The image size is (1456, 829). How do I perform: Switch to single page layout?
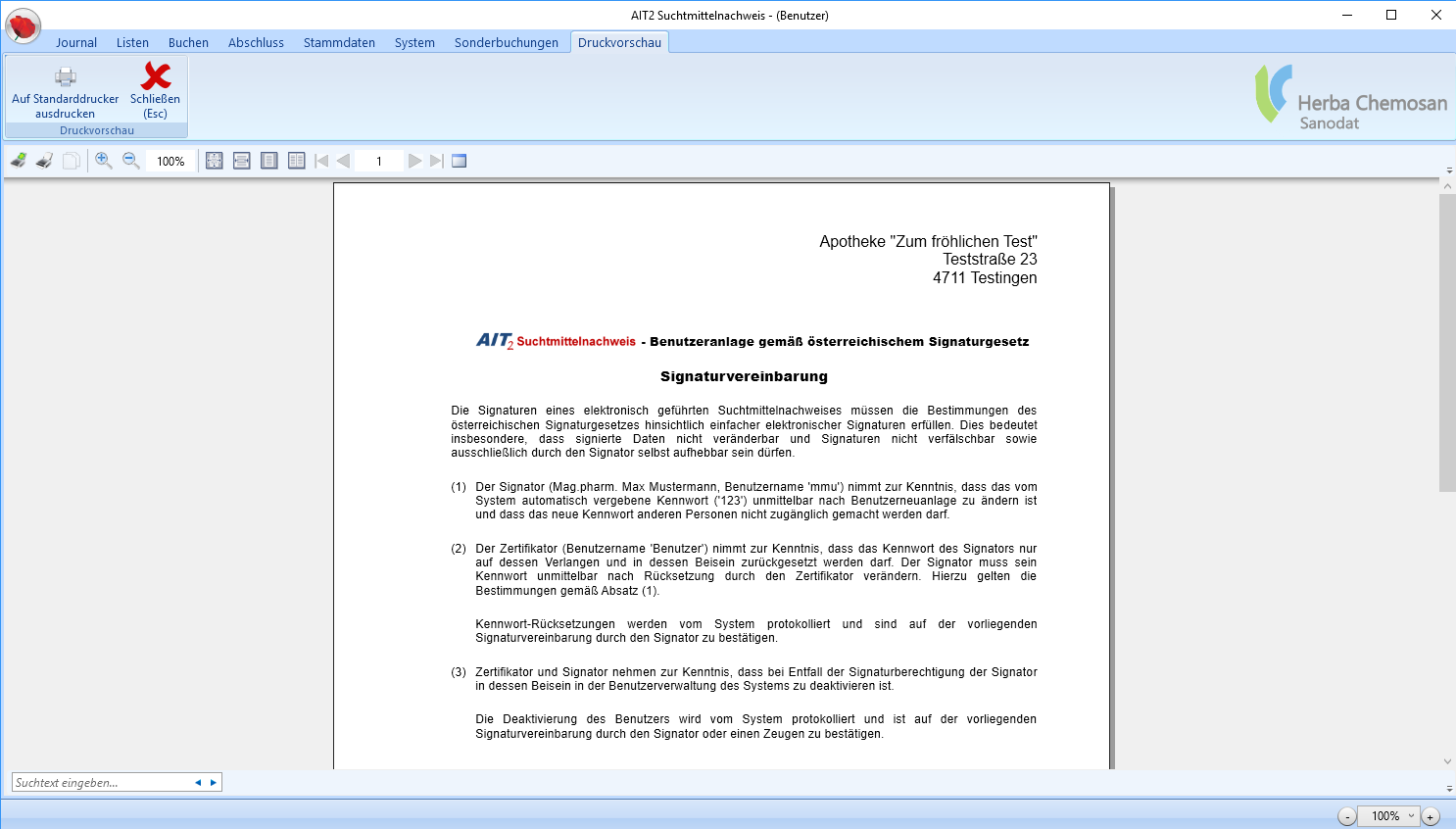pyautogui.click(x=269, y=161)
